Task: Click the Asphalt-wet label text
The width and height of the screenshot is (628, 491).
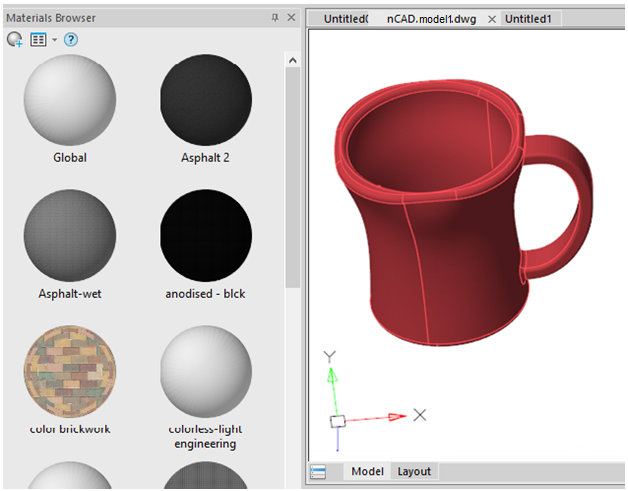Action: (70, 294)
